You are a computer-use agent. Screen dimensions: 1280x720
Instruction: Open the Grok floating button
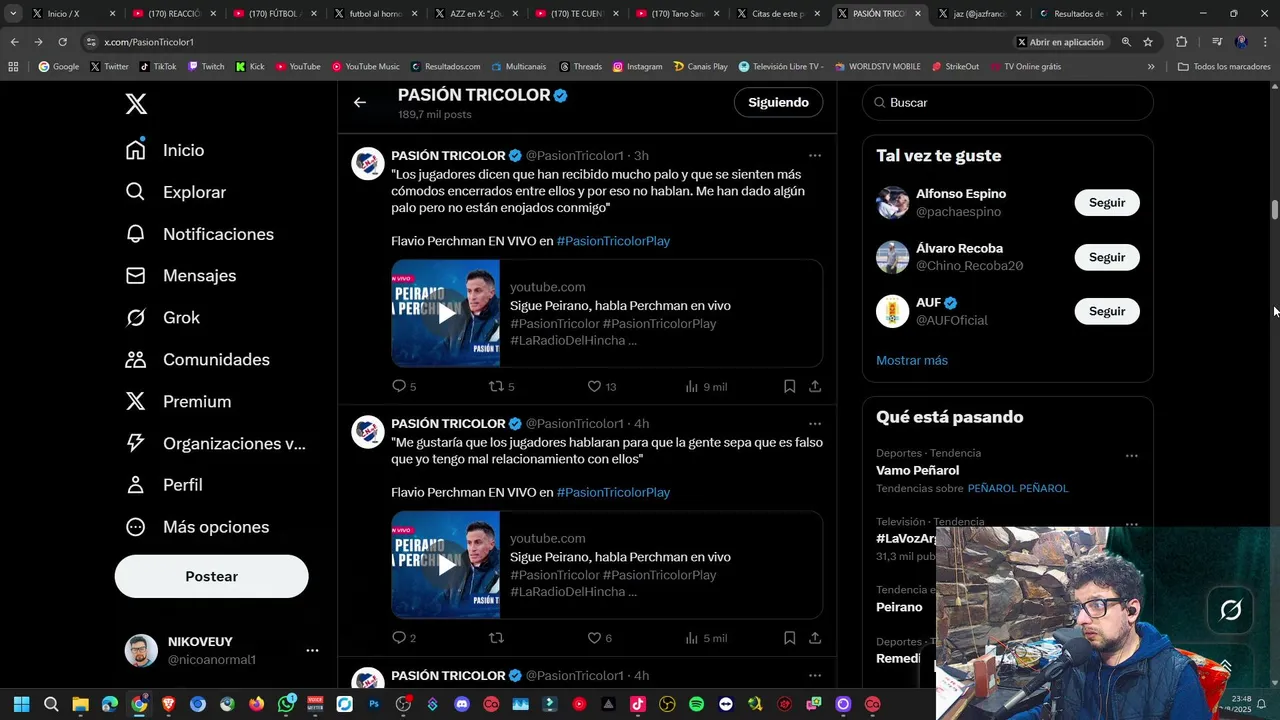tap(1231, 609)
